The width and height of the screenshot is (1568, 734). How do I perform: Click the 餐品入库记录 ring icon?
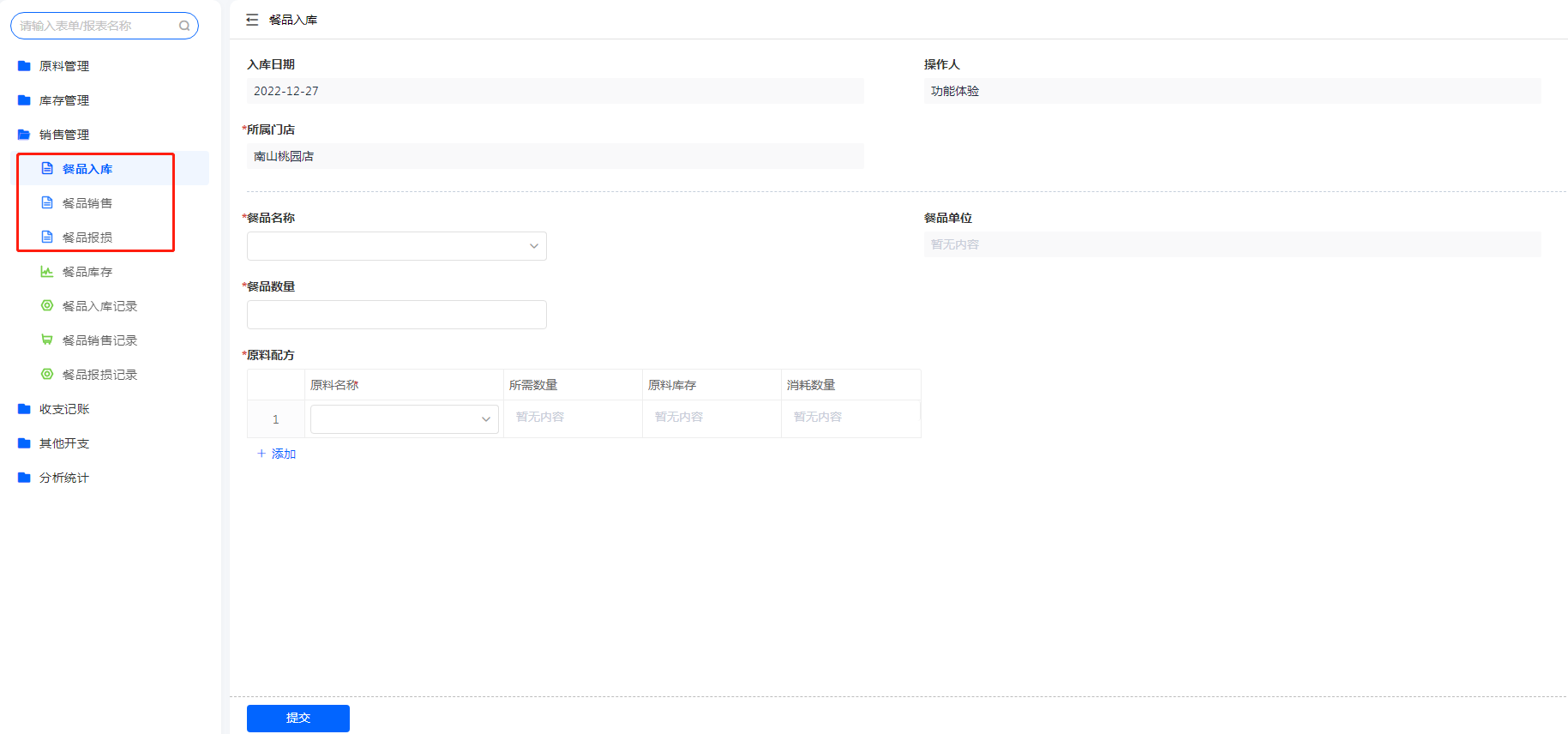click(47, 306)
